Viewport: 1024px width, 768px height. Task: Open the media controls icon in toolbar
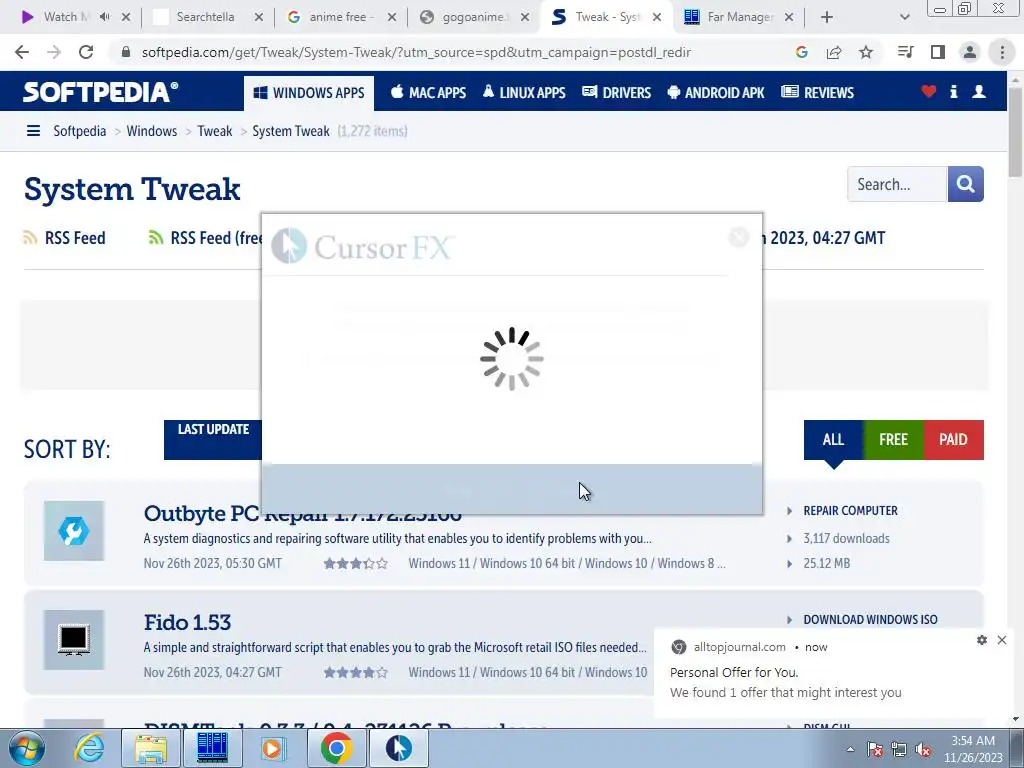(x=906, y=52)
